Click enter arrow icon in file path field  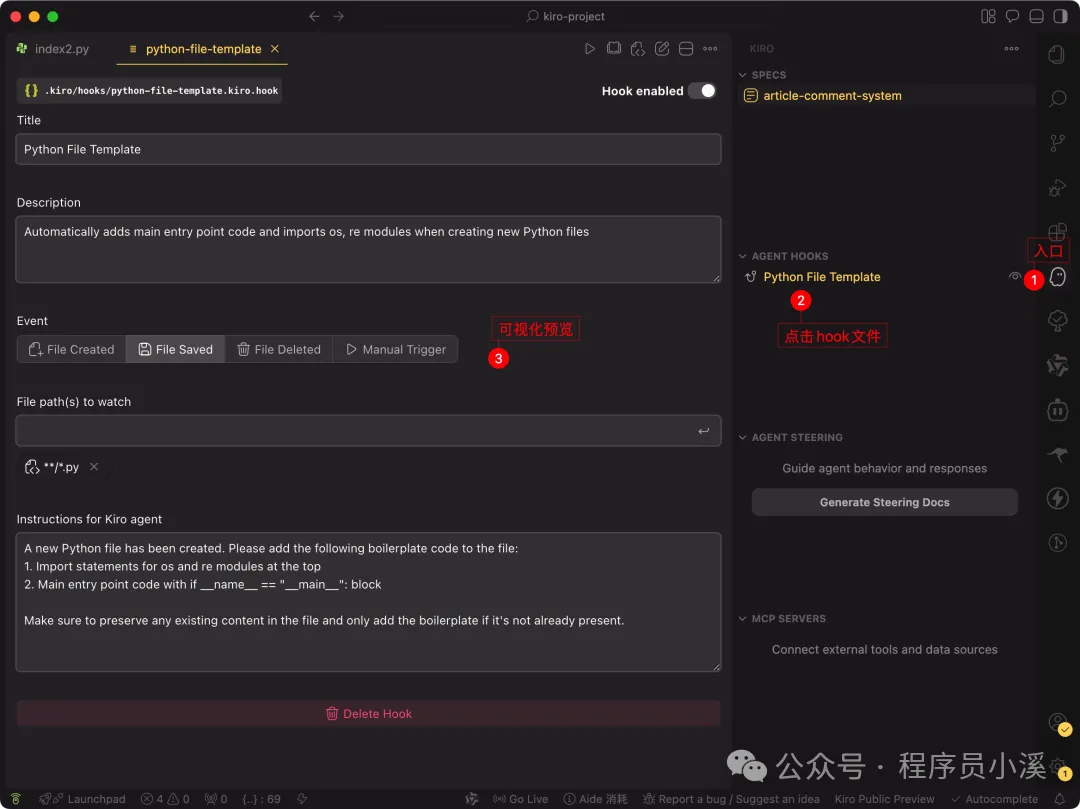[x=703, y=431]
